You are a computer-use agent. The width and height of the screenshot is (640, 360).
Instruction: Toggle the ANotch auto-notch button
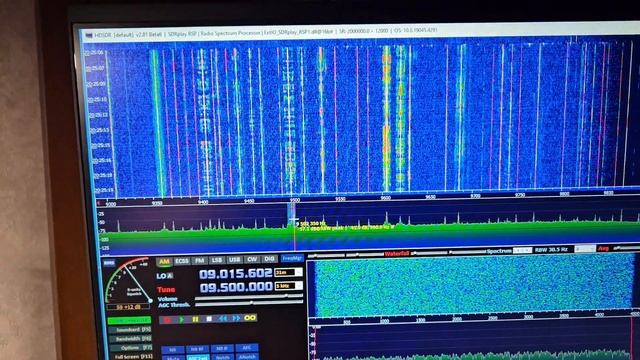click(x=247, y=356)
